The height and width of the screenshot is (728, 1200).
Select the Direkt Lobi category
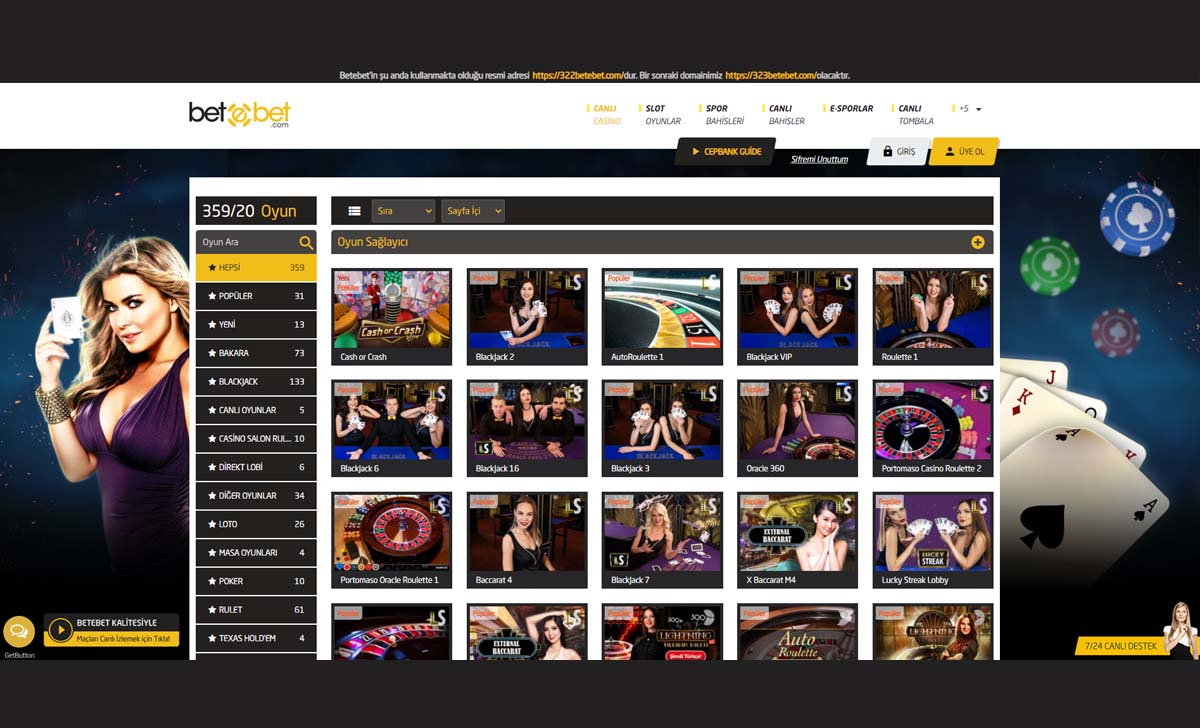[256, 467]
